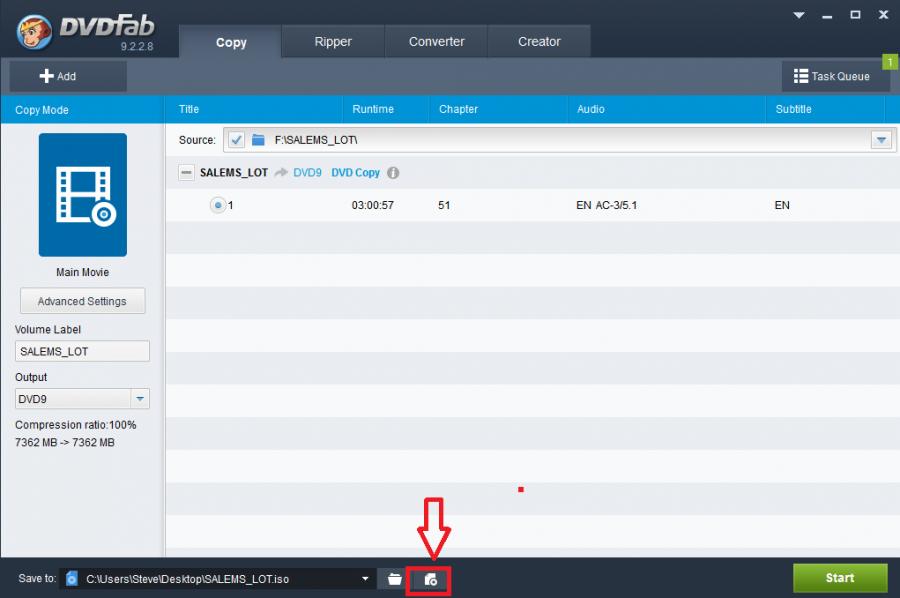The width and height of the screenshot is (900, 598).
Task: Click the DVDFab monkey logo
Action: click(34, 32)
